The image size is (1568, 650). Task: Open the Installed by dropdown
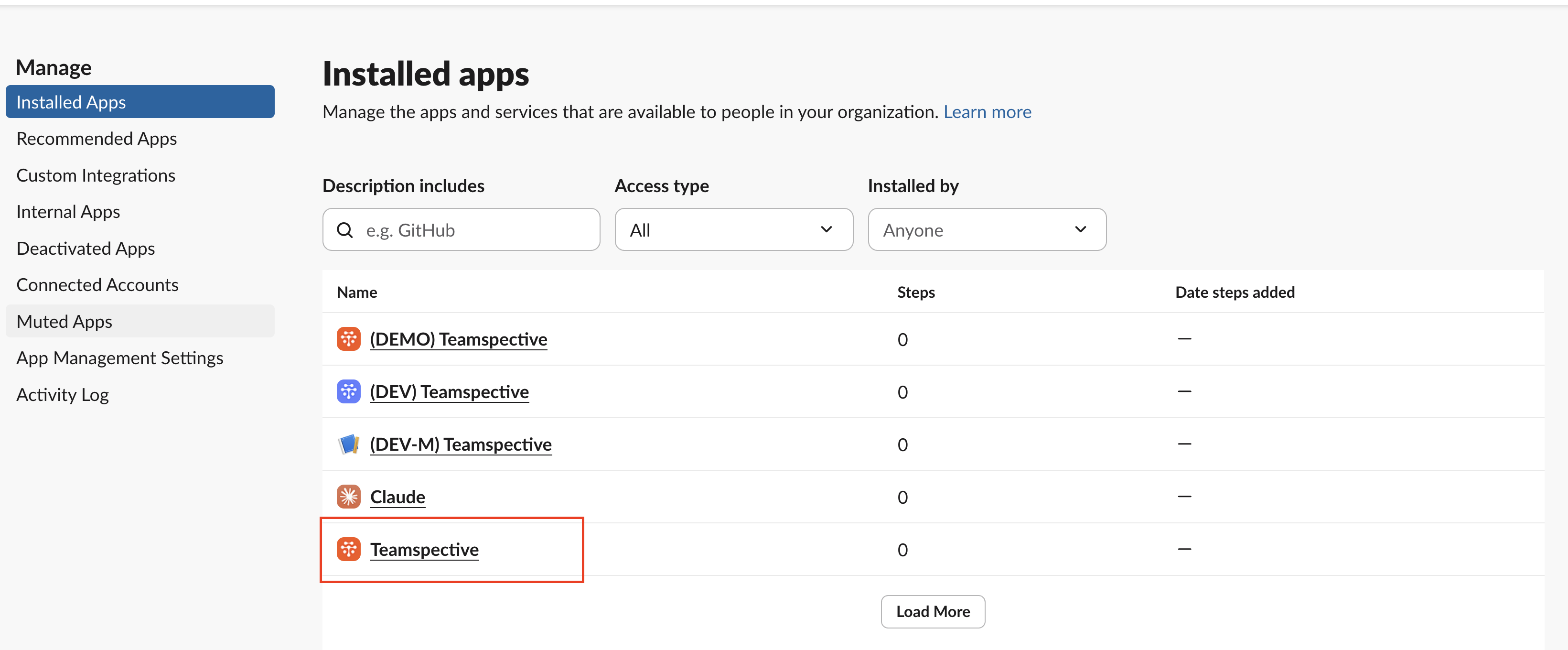coord(987,230)
